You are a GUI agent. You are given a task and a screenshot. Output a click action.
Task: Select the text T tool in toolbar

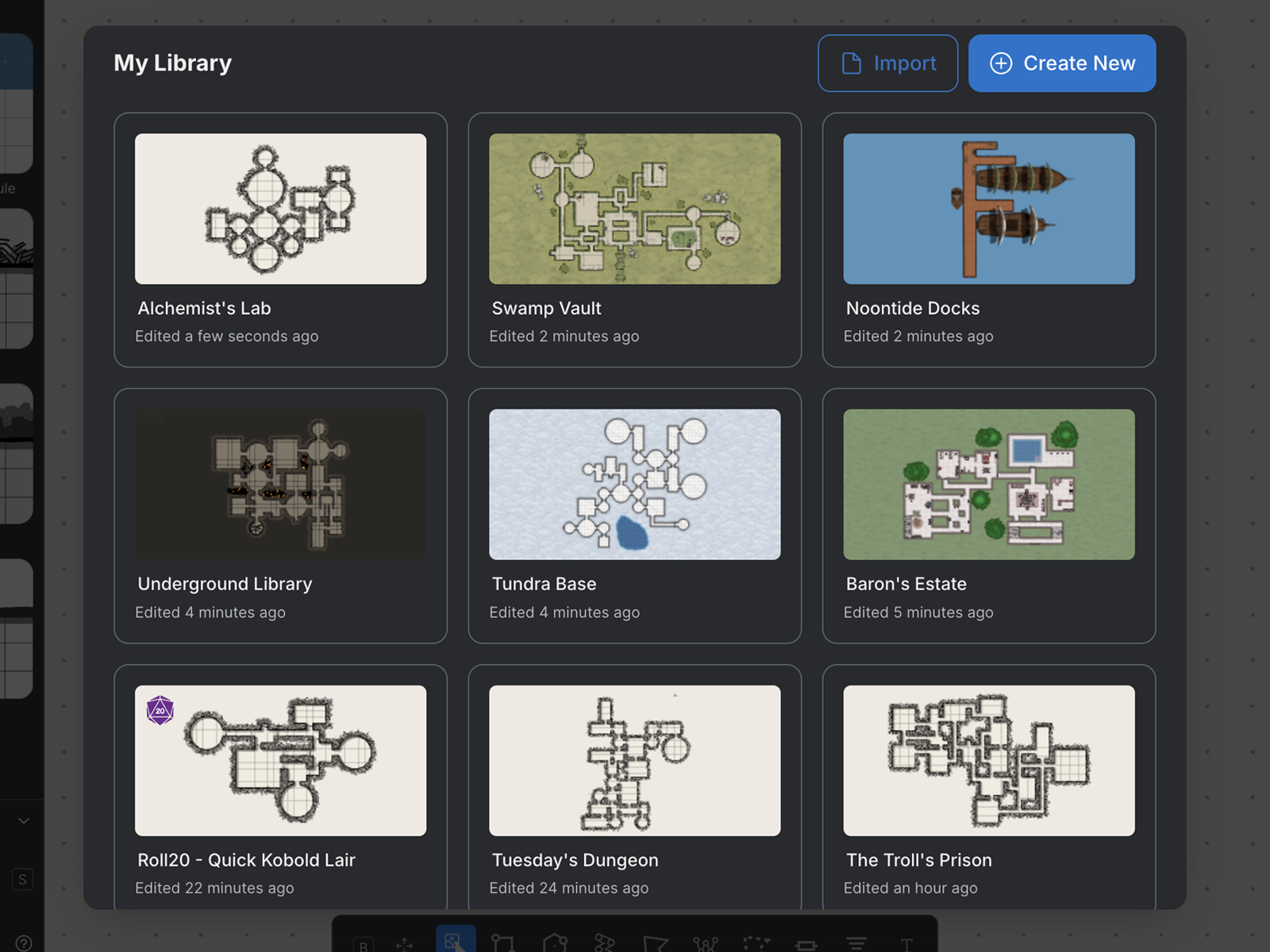[x=906, y=944]
